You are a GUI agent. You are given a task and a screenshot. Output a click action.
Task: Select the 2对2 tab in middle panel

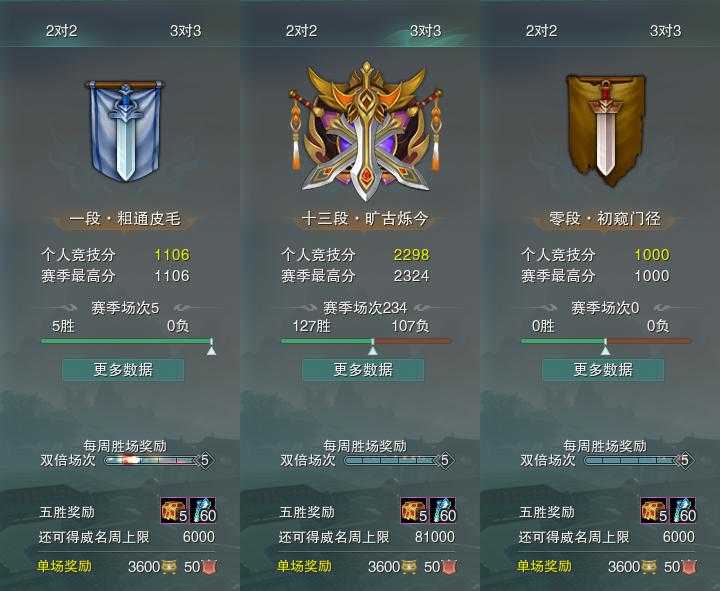point(301,31)
